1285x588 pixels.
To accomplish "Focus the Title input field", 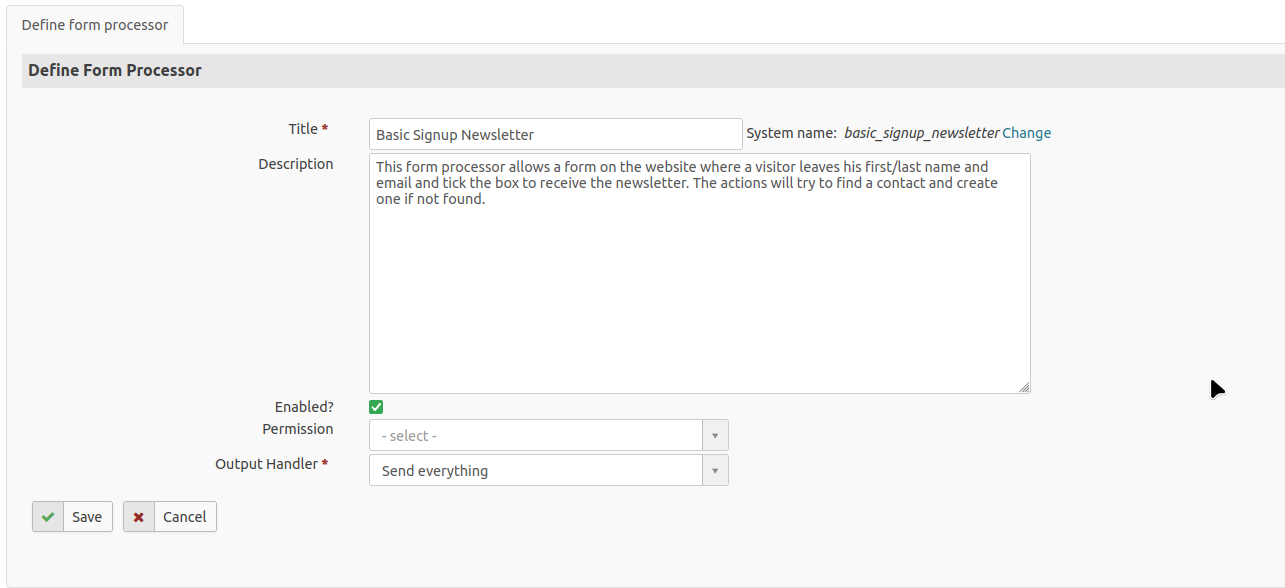I will [555, 135].
